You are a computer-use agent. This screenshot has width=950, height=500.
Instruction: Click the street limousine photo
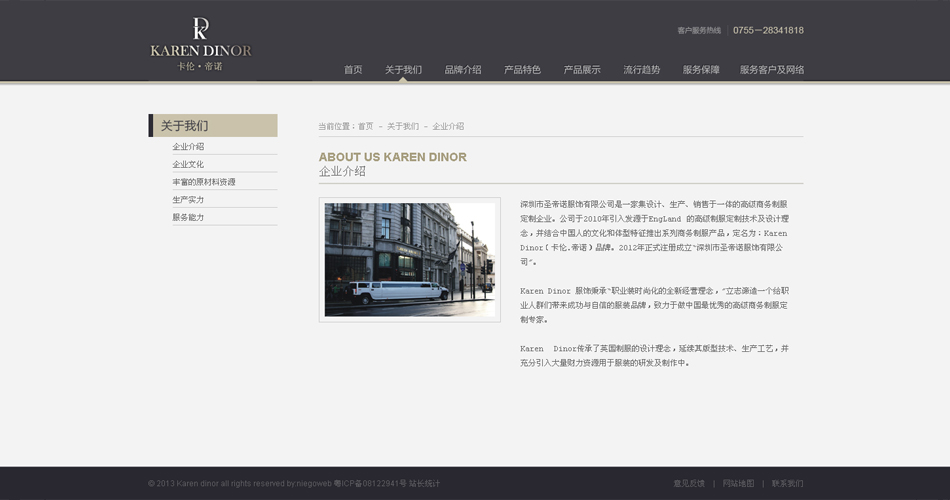[410, 259]
